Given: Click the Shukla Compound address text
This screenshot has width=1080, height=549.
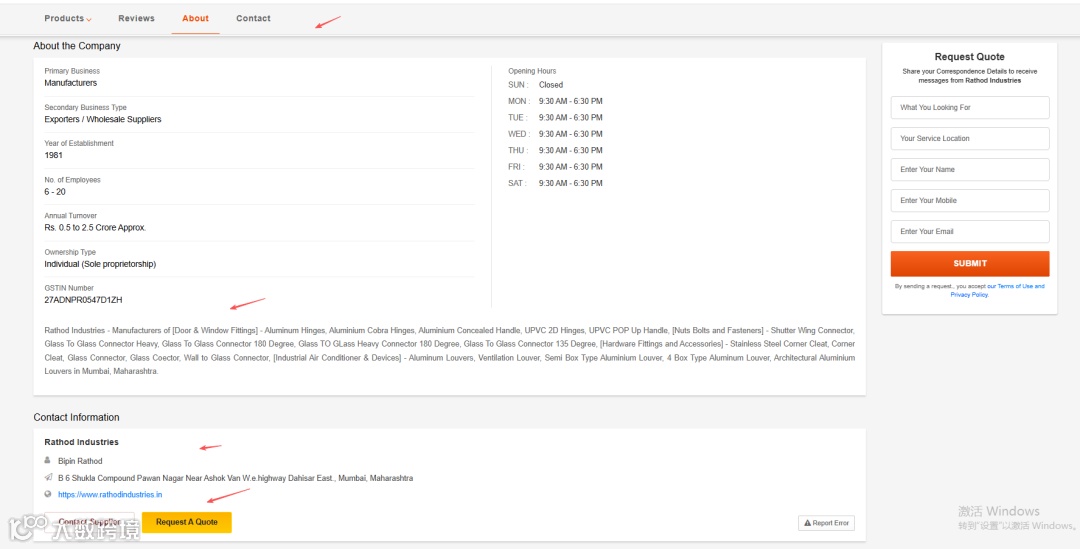Looking at the screenshot, I should click(x=236, y=478).
